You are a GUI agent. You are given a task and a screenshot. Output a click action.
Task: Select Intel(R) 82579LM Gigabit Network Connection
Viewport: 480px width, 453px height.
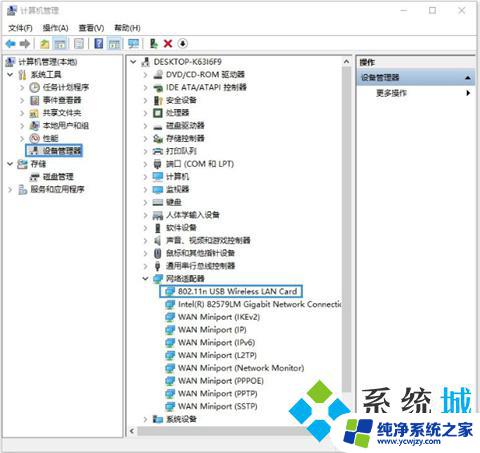260,304
